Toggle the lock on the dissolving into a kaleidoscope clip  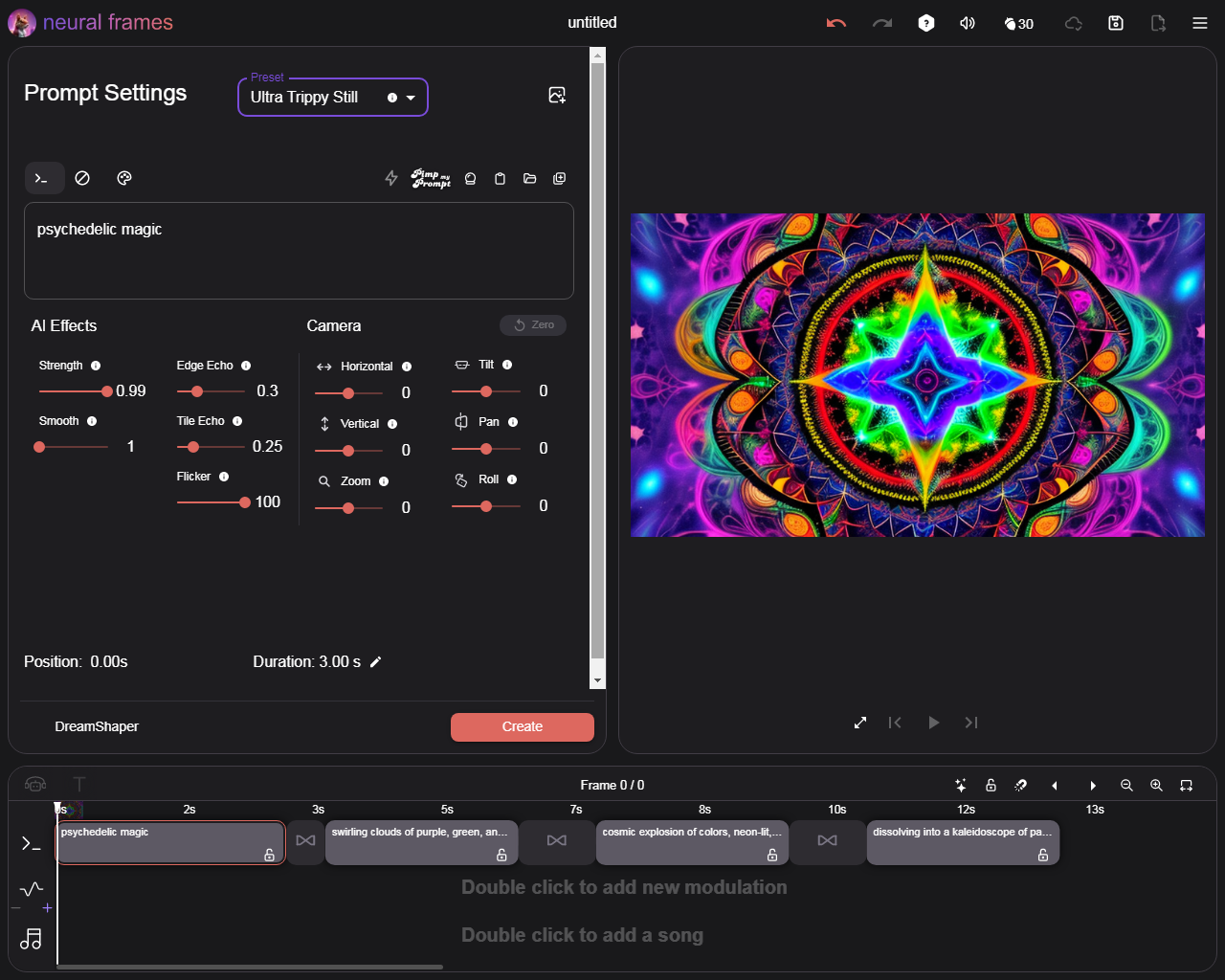point(1043,855)
